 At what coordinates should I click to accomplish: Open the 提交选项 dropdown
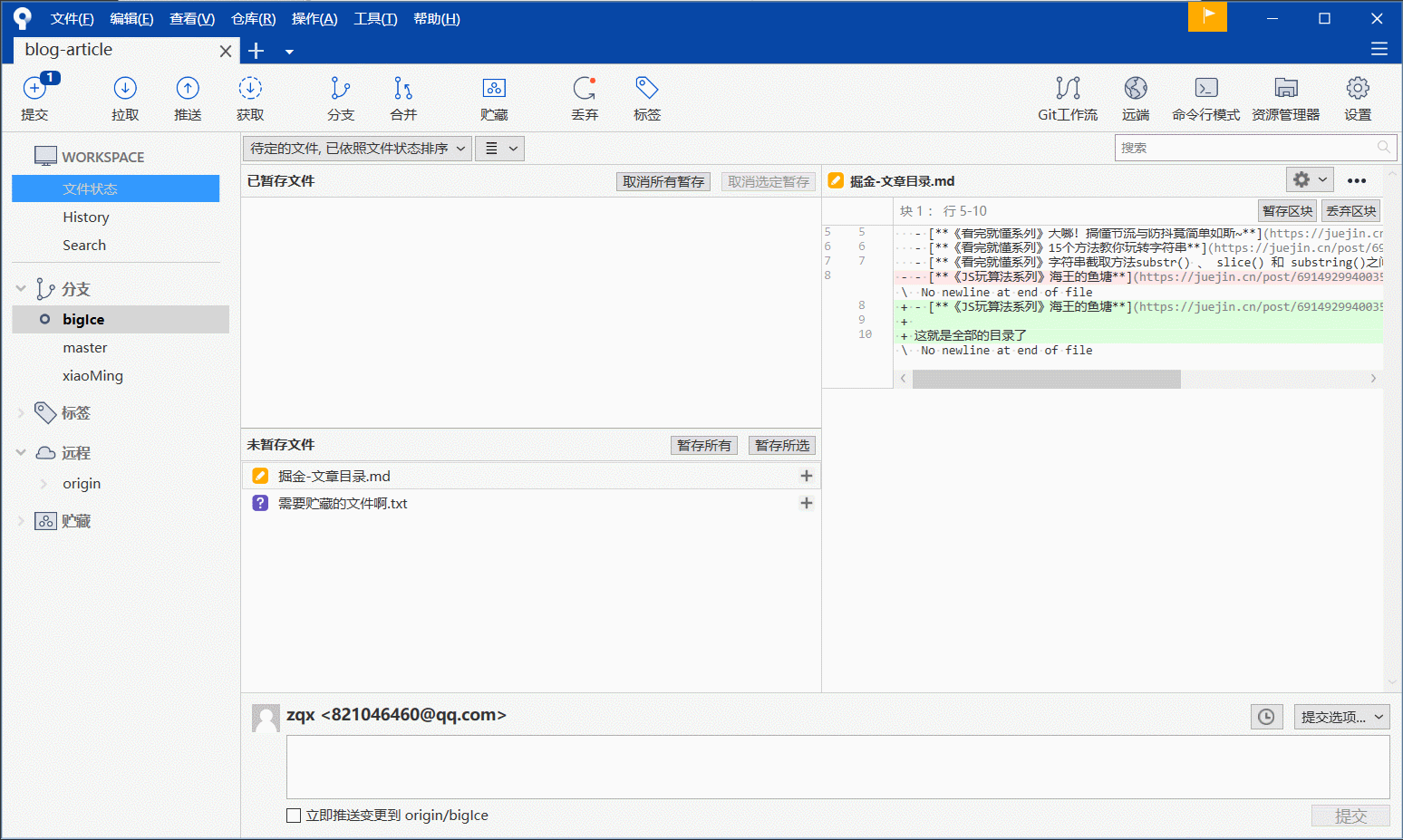pos(1342,717)
